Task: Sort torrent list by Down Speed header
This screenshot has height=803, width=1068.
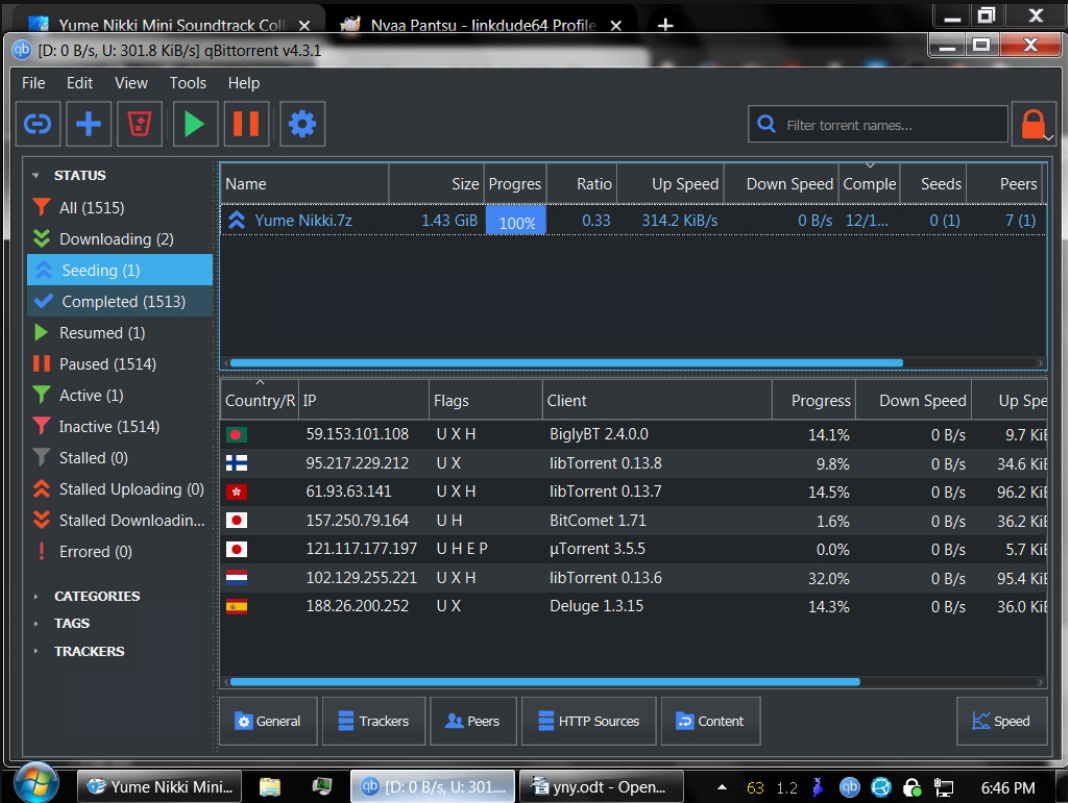Action: (781, 184)
